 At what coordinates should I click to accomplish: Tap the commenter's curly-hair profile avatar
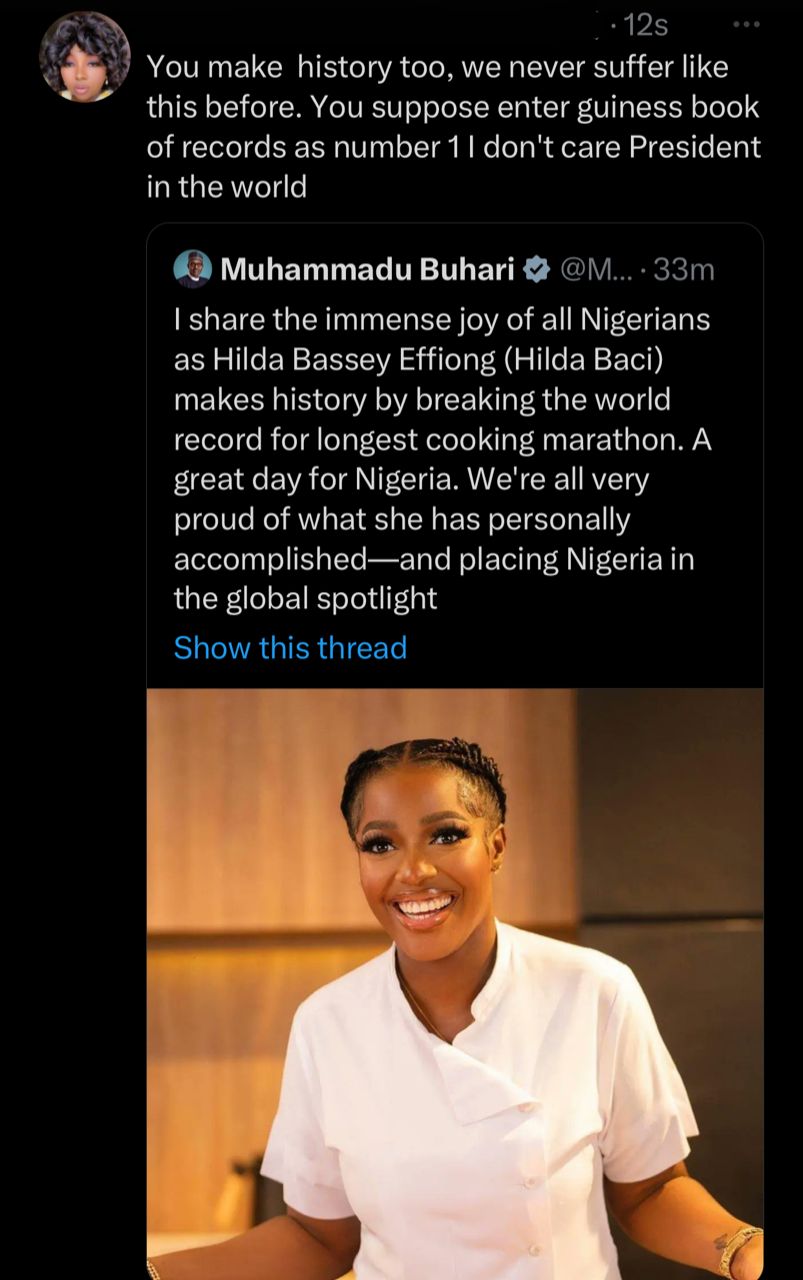[x=85, y=57]
